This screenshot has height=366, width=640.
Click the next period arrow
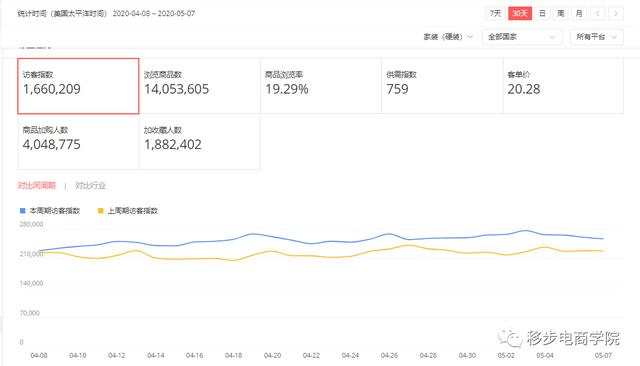(x=616, y=13)
